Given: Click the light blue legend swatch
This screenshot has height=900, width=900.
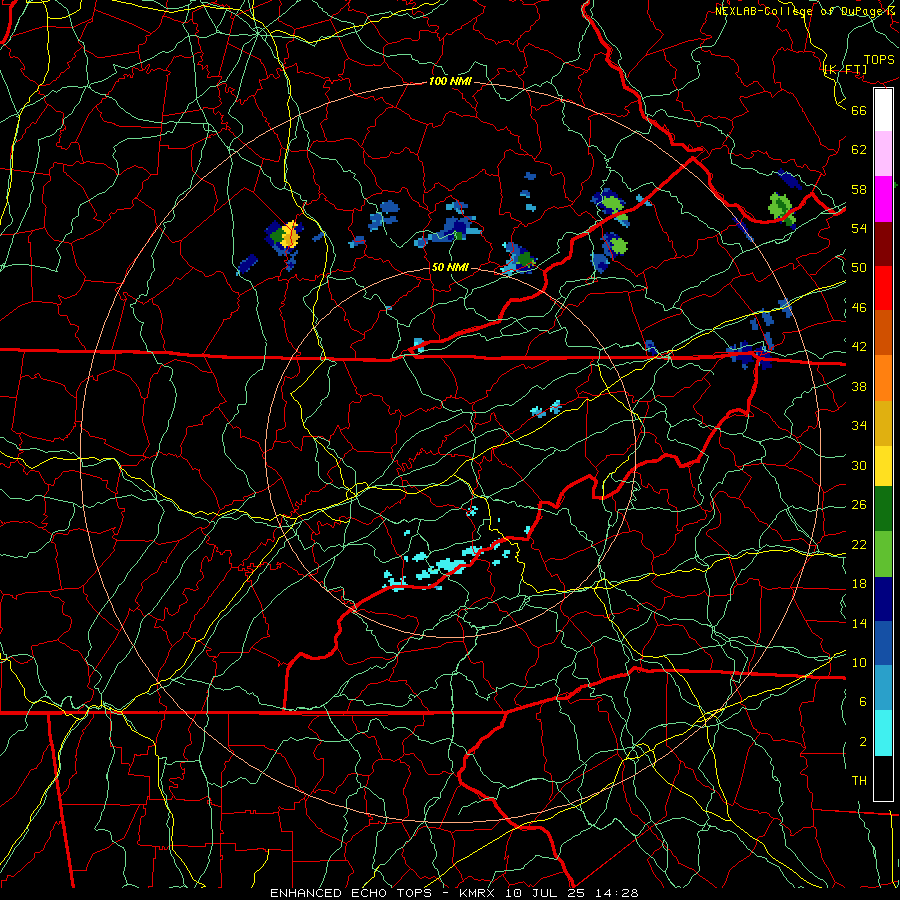Looking at the screenshot, I should [x=883, y=688].
